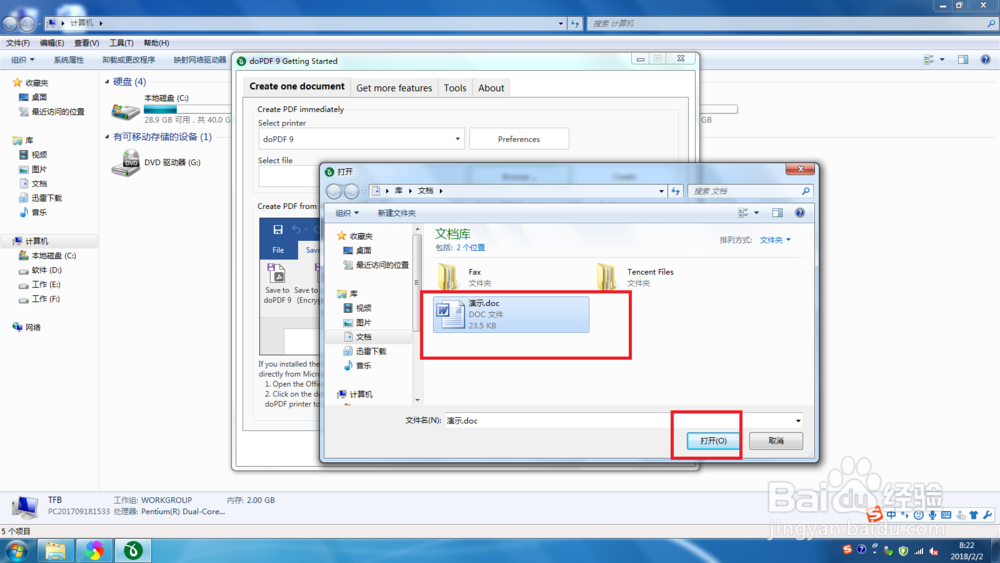Open address bar history dropdown in Open dialog

pyautogui.click(x=661, y=191)
